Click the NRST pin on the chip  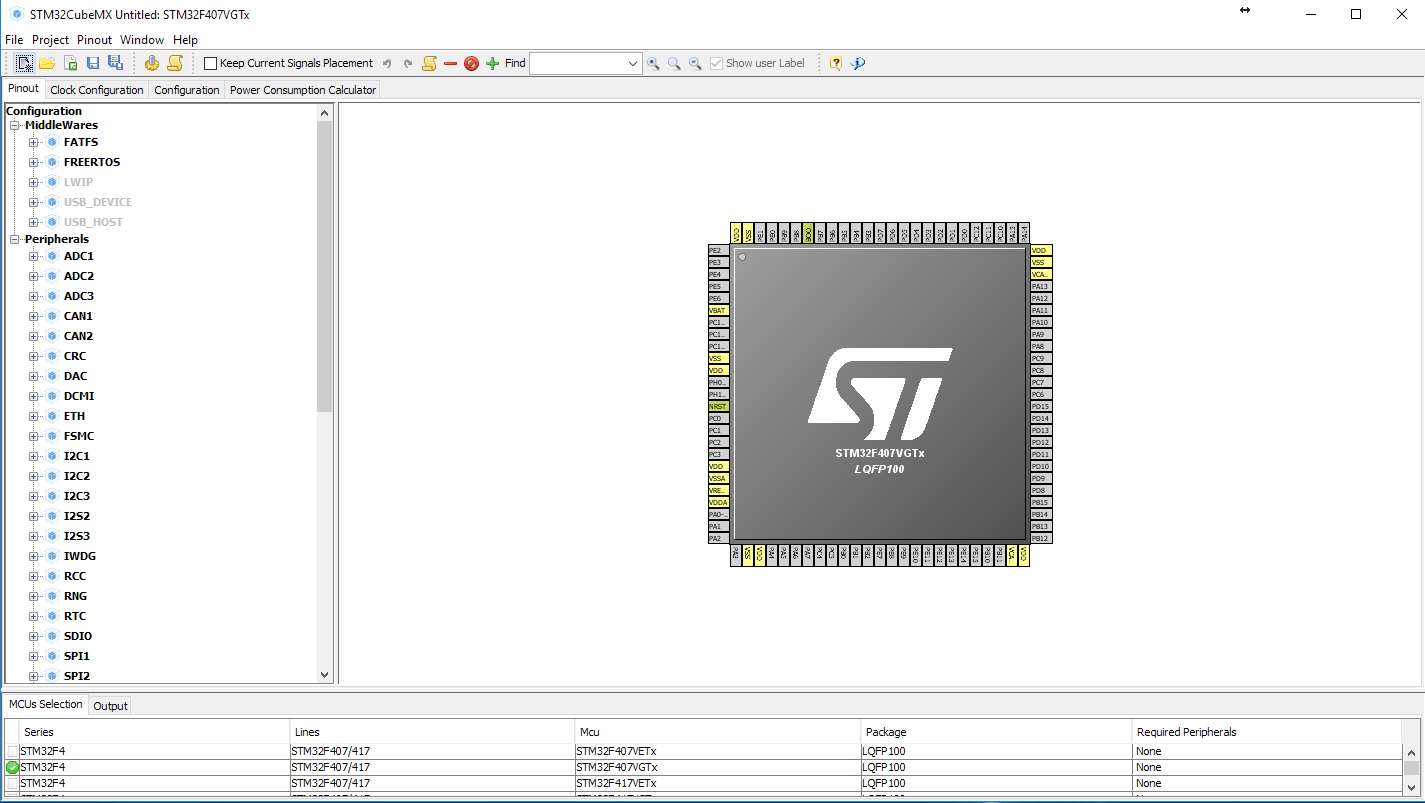click(x=718, y=406)
